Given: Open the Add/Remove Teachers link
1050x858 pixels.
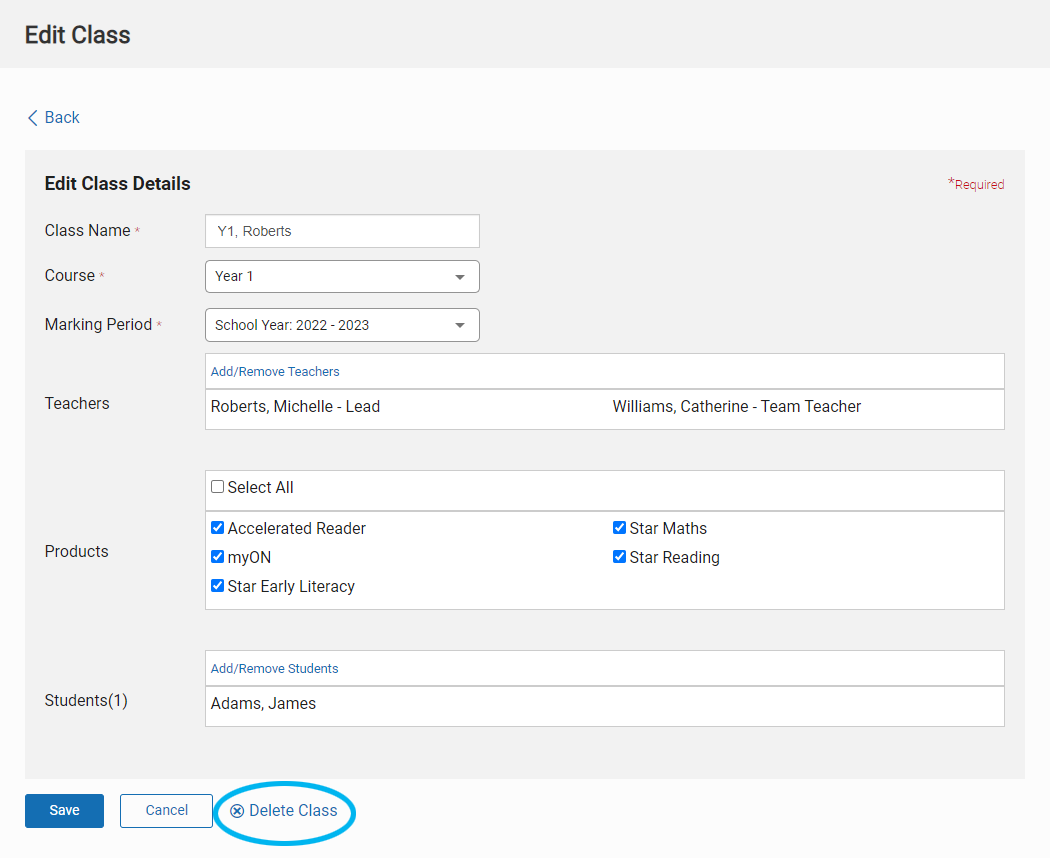Looking at the screenshot, I should [275, 372].
